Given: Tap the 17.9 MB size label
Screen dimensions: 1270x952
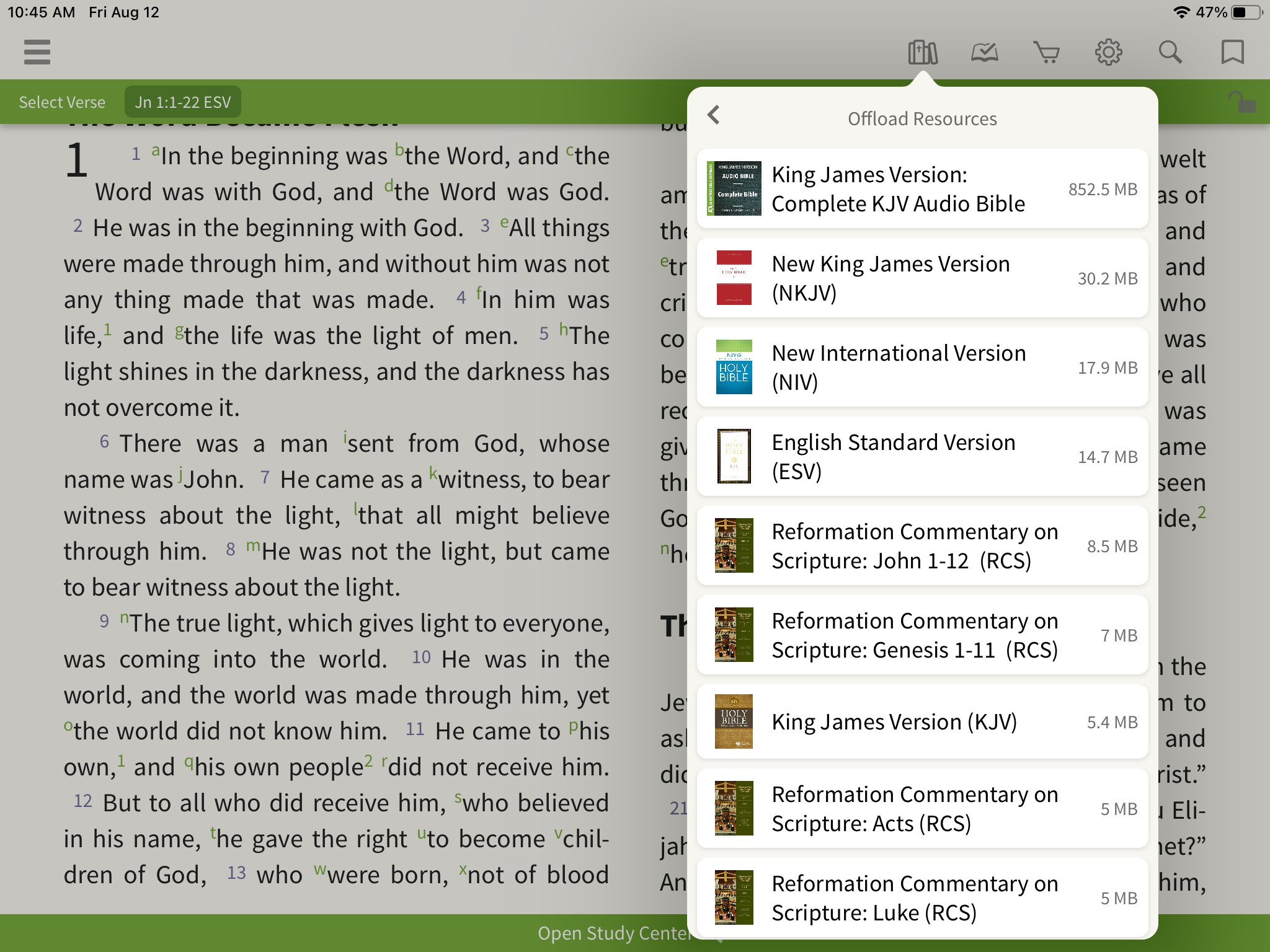Looking at the screenshot, I should pos(1108,368).
